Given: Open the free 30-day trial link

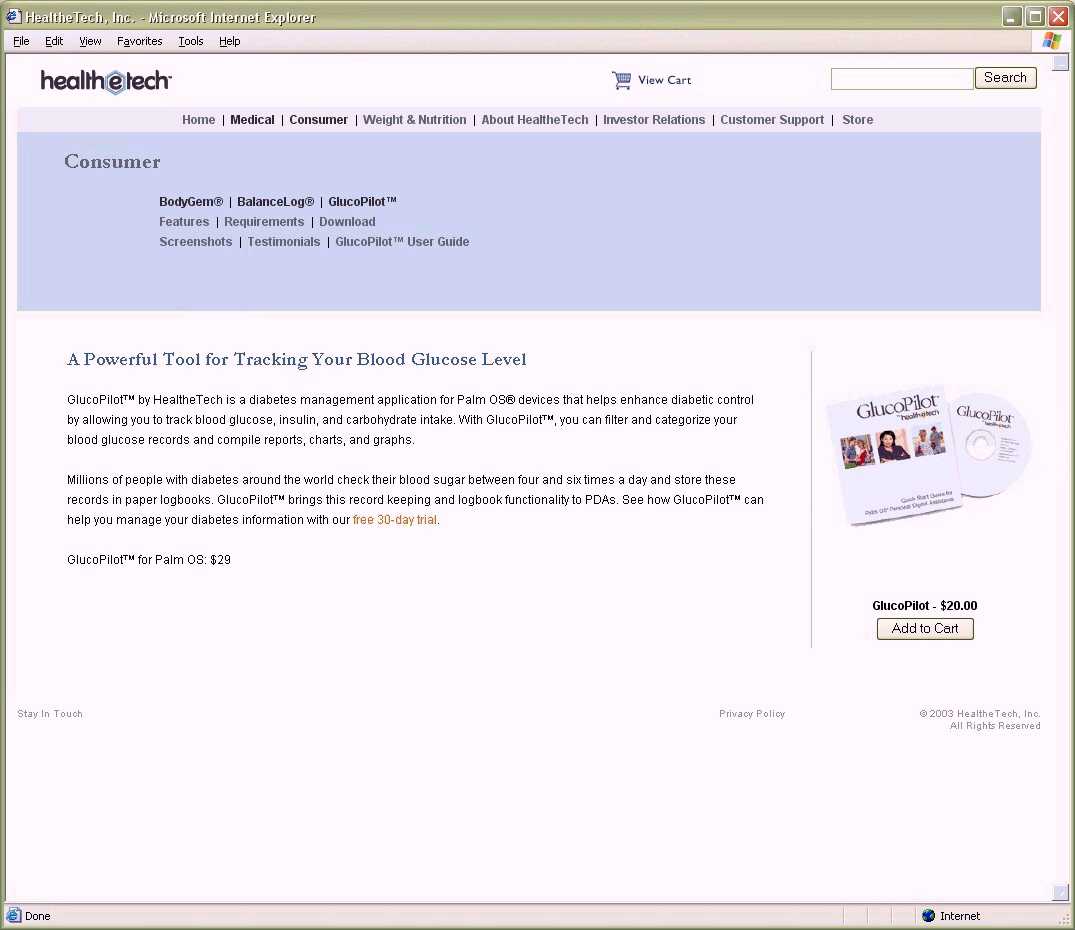Looking at the screenshot, I should click(x=395, y=520).
